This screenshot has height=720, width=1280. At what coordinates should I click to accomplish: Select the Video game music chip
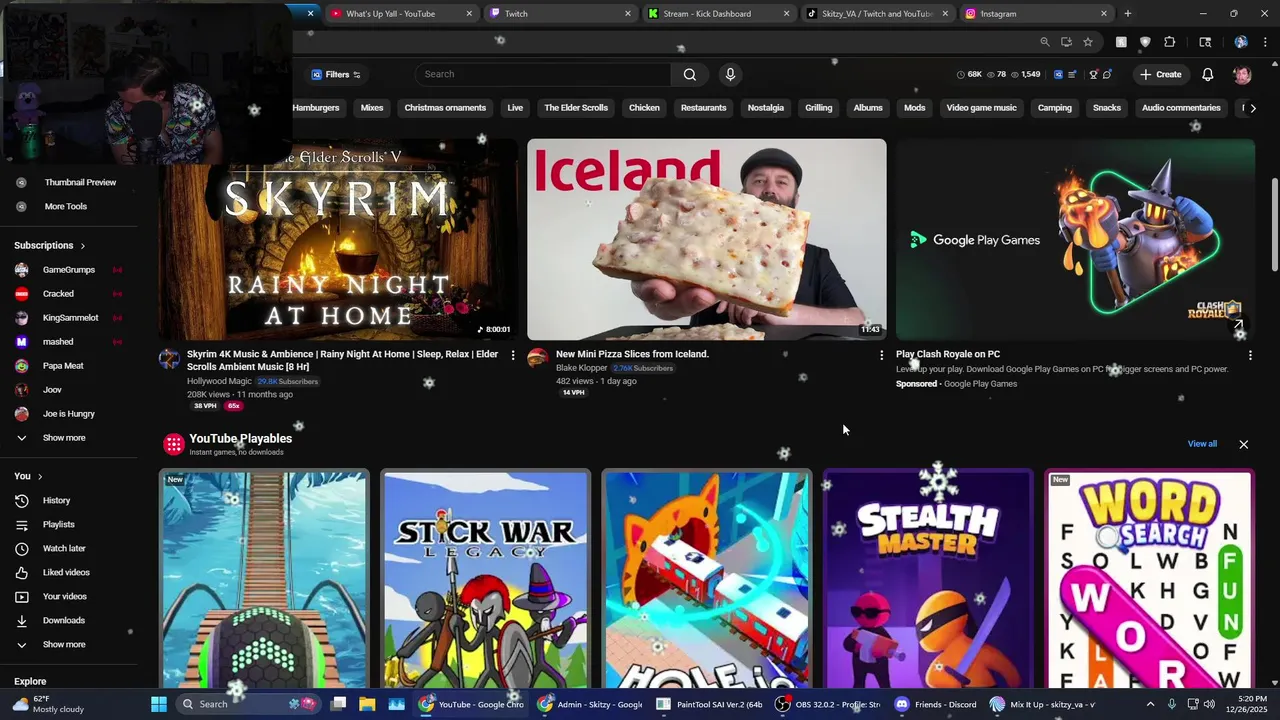[x=981, y=108]
